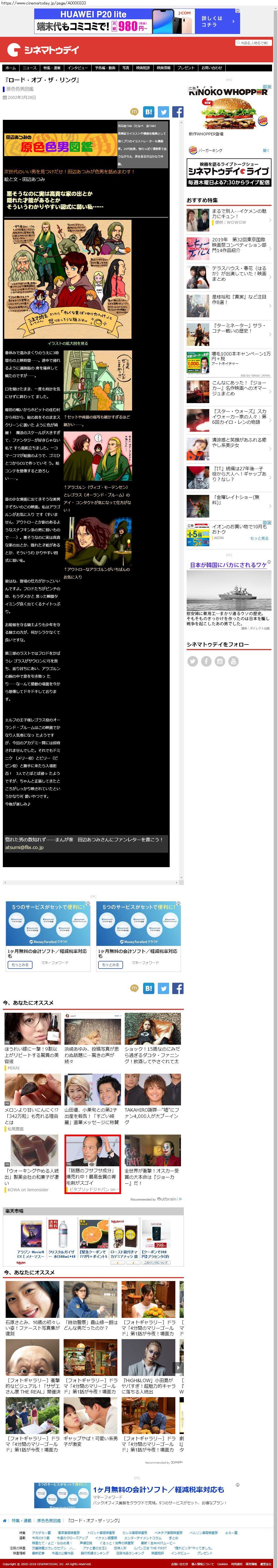Open chevron for 『IT』続編は27年後 item
The height and width of the screenshot is (1568, 278).
click(270, 477)
